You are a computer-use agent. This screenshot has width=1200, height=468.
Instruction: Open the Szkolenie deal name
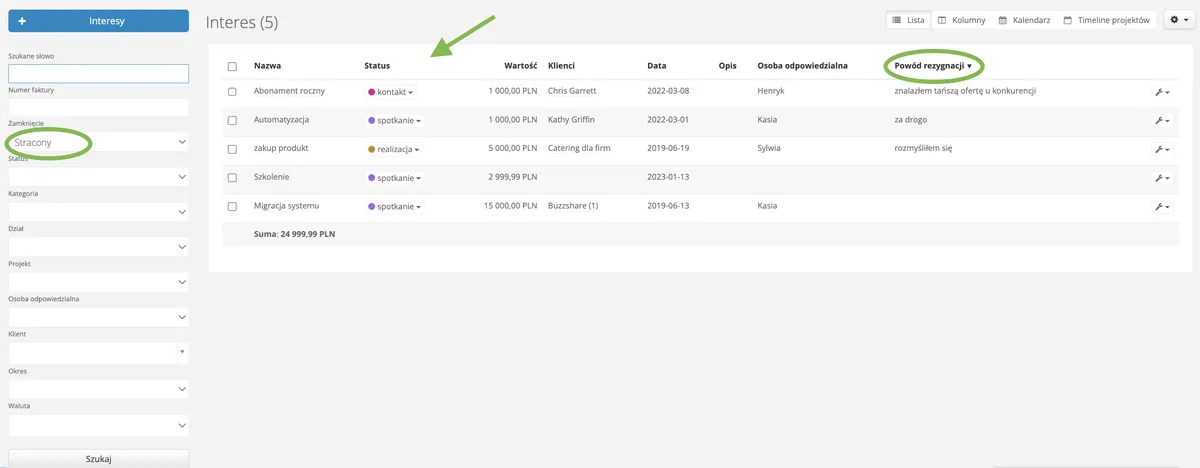274,177
